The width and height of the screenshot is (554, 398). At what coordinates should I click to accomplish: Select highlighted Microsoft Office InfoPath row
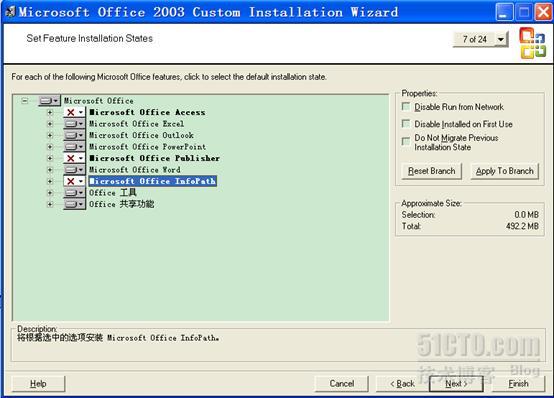point(153,181)
